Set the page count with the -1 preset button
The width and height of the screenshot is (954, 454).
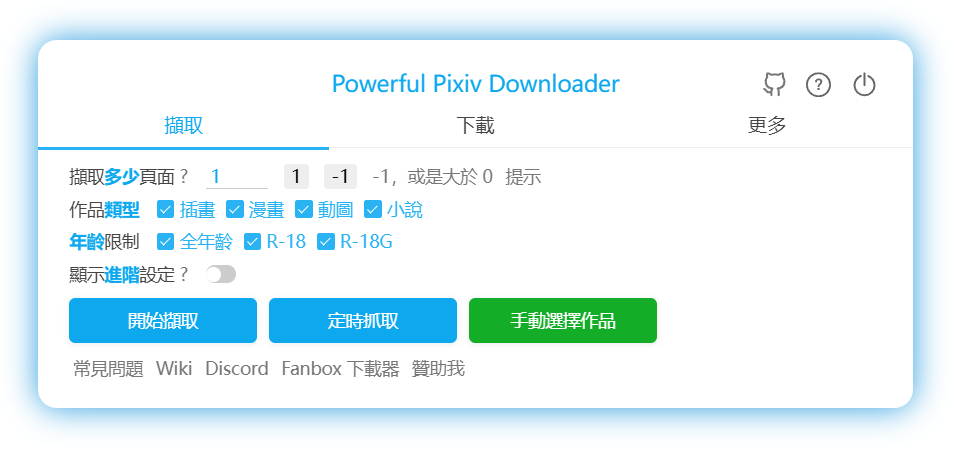[340, 177]
